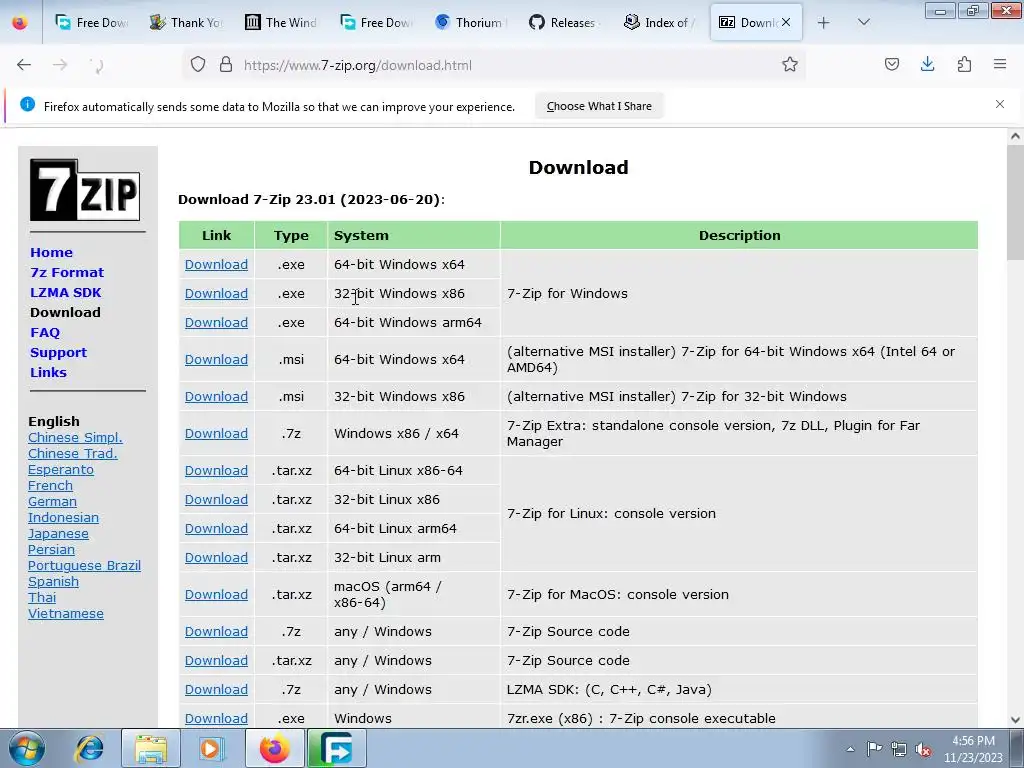Click the scrollbar down arrow
Screen dimensions: 1024x768
point(1015,720)
